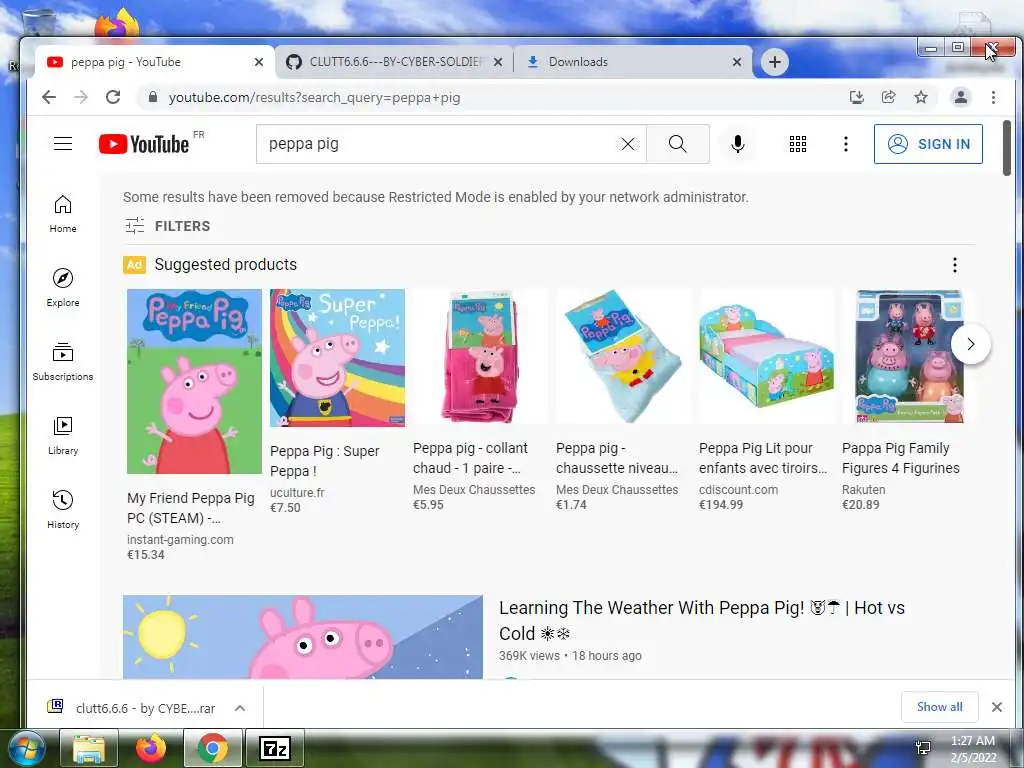Open 7-Zip from the taskbar

[x=275, y=748]
